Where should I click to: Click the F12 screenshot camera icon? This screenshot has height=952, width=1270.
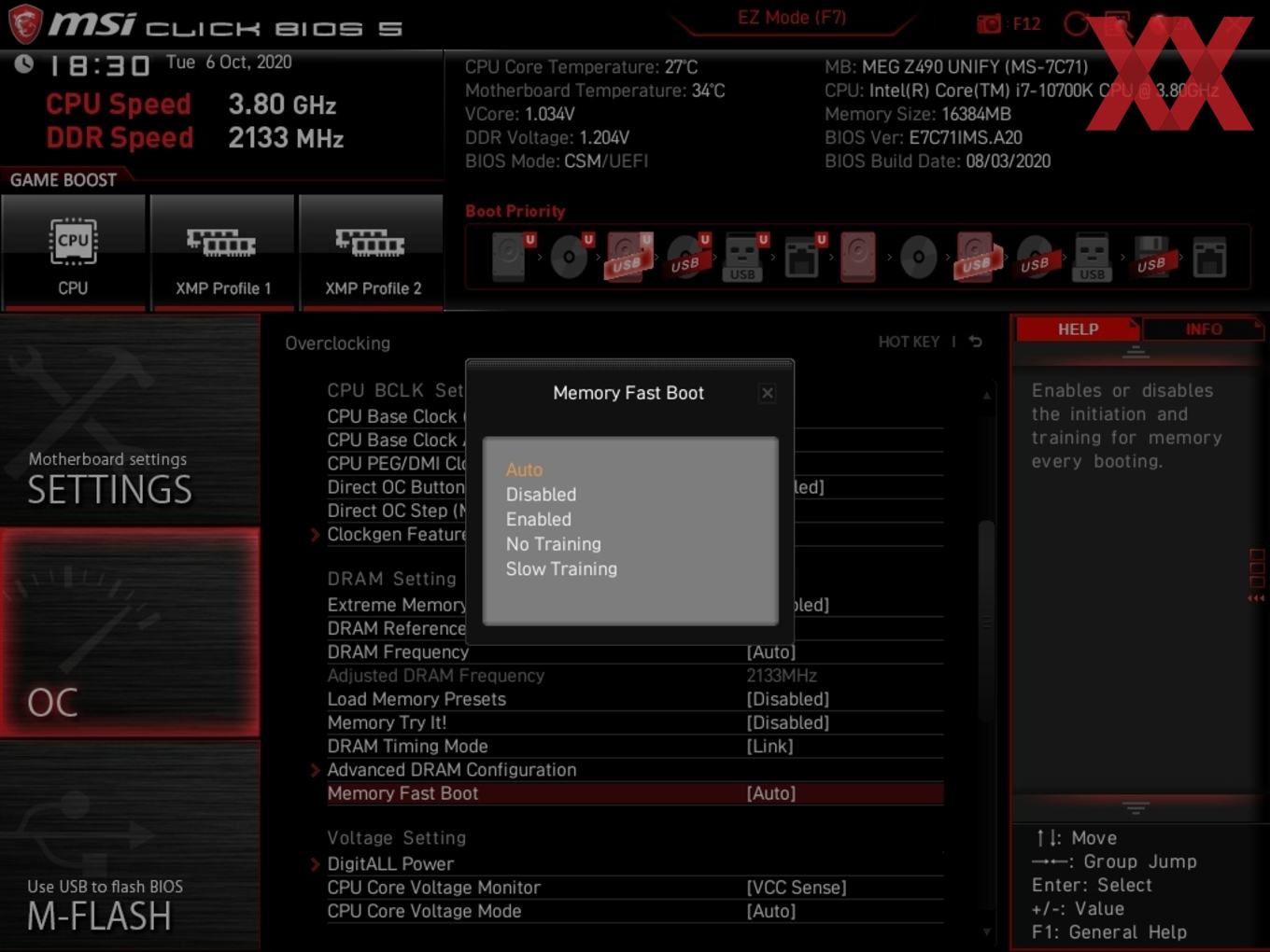pos(989,23)
